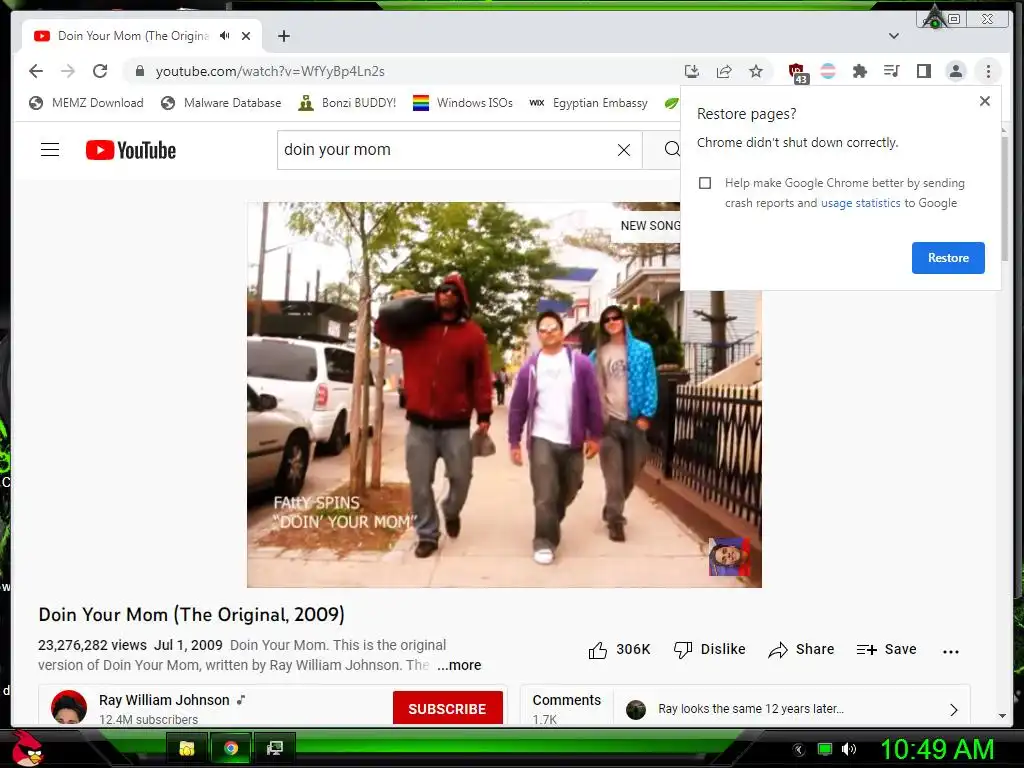The width and height of the screenshot is (1024, 768).
Task: Close the Doin Your Mom tab
Action: click(x=246, y=36)
